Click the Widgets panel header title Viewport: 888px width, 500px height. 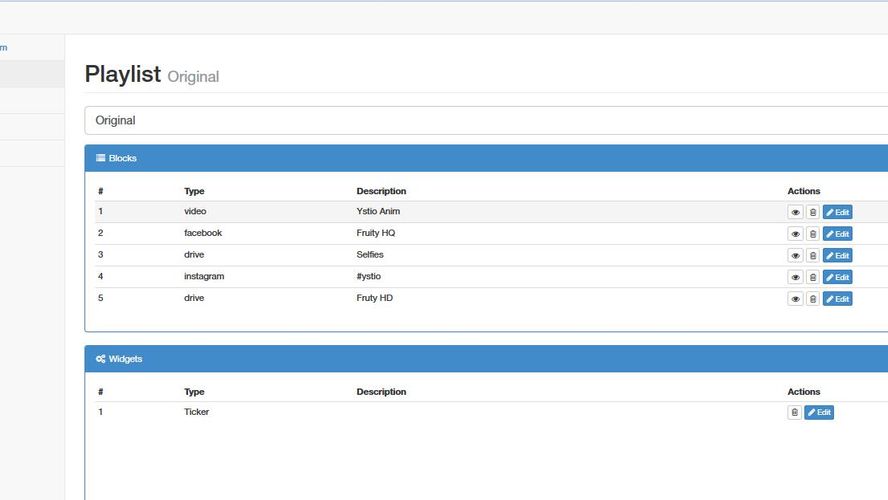pos(125,359)
